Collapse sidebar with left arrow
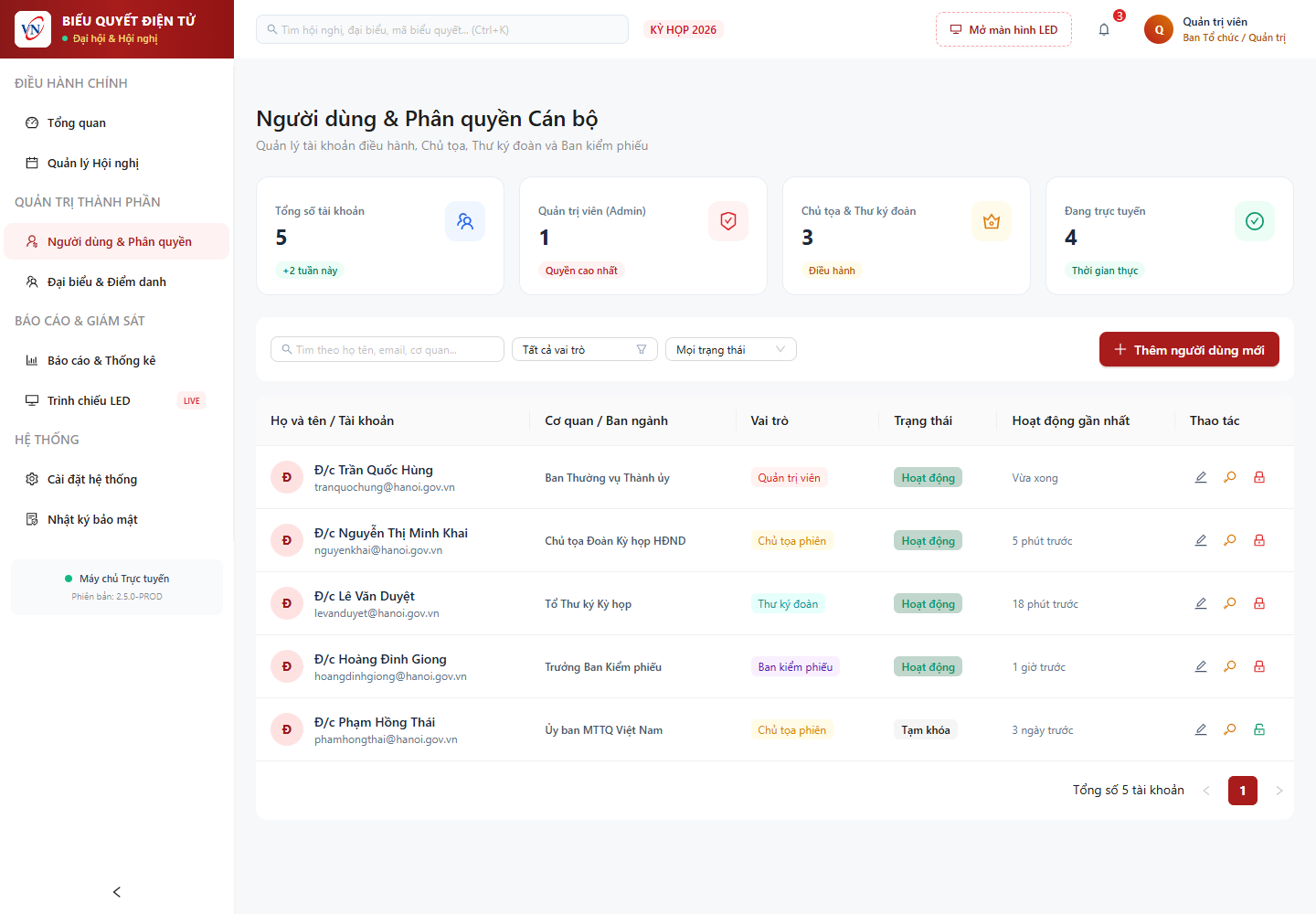The width and height of the screenshot is (1316, 914). 117,892
